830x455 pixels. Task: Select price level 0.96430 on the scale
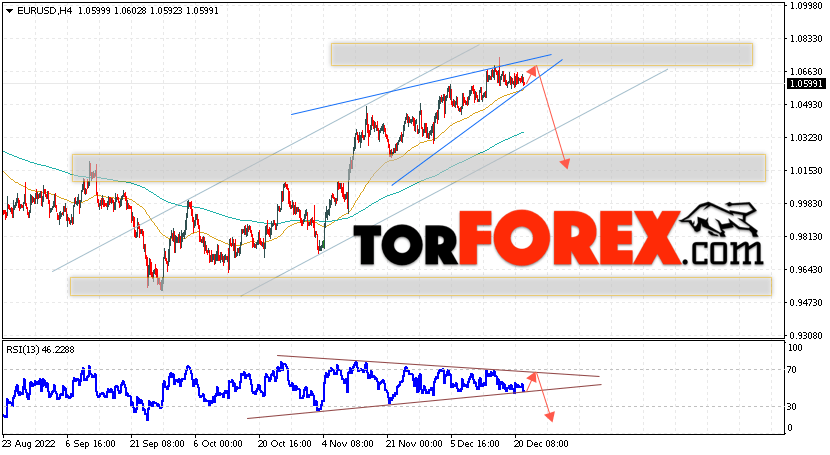806,270
